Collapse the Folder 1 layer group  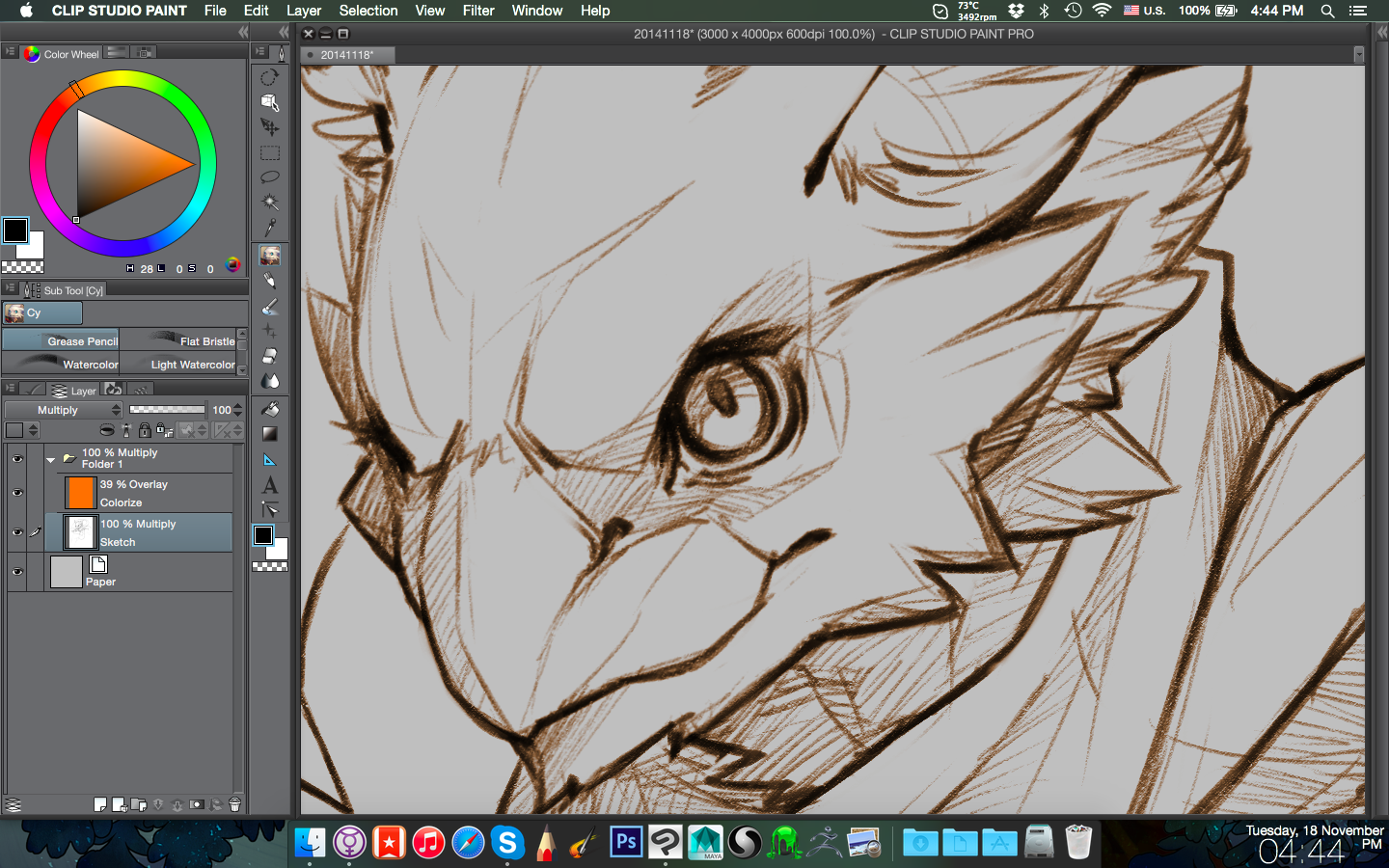click(x=50, y=460)
